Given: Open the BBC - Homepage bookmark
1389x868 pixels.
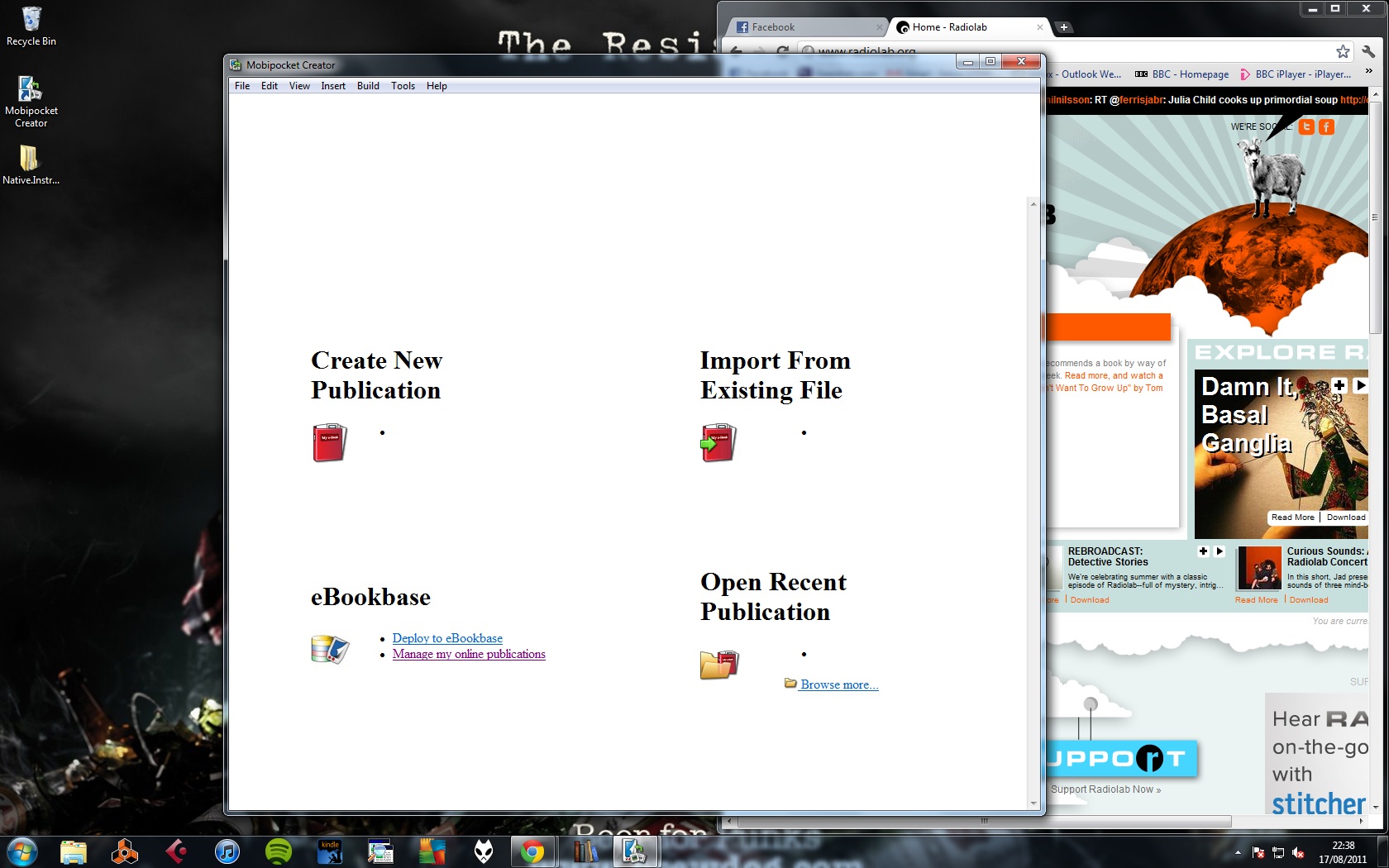Looking at the screenshot, I should coord(1181,74).
